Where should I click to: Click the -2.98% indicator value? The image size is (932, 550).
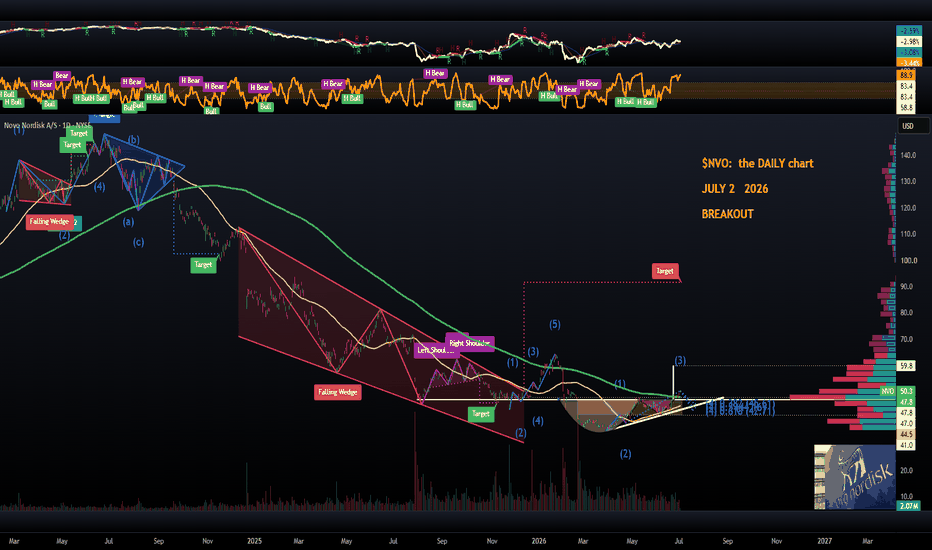tap(909, 42)
